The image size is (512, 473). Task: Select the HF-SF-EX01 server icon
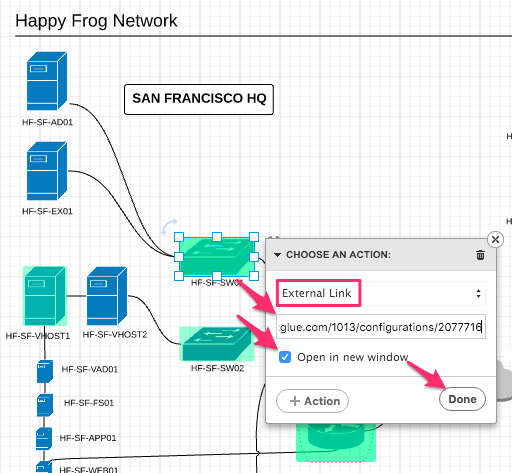47,171
